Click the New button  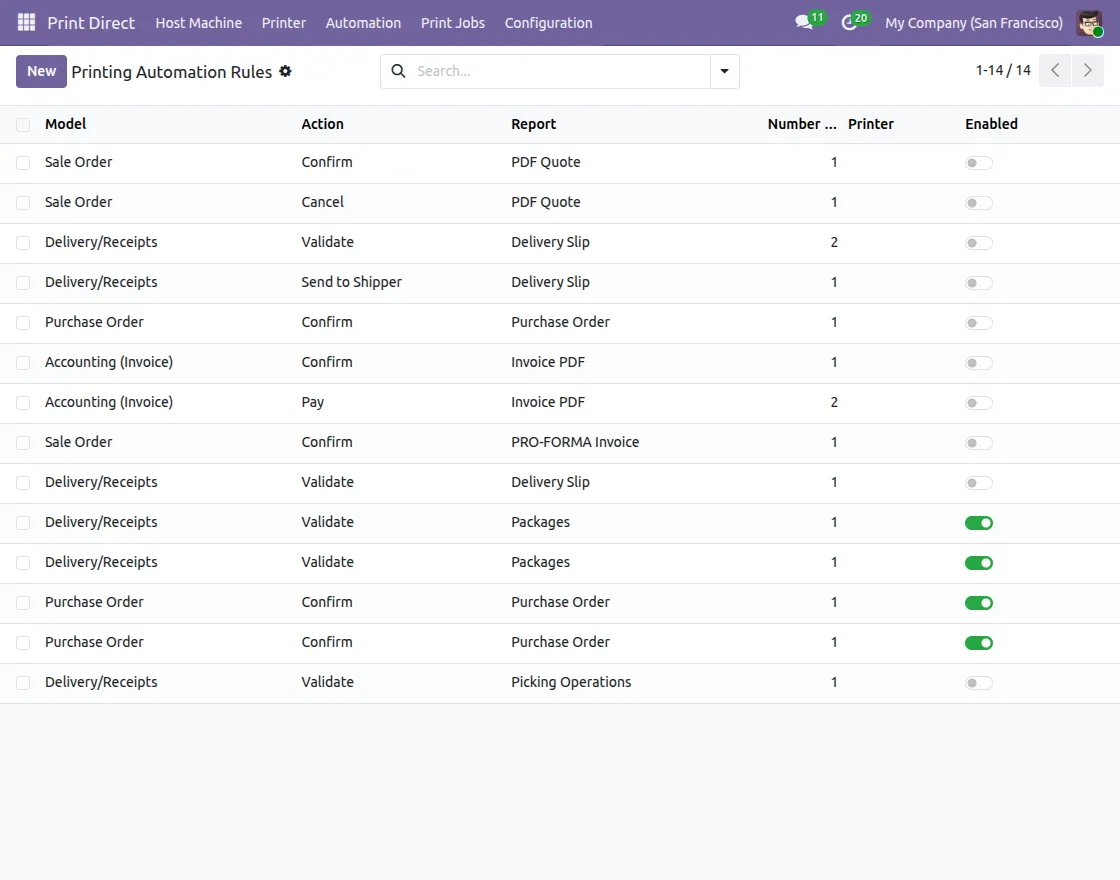click(x=41, y=71)
